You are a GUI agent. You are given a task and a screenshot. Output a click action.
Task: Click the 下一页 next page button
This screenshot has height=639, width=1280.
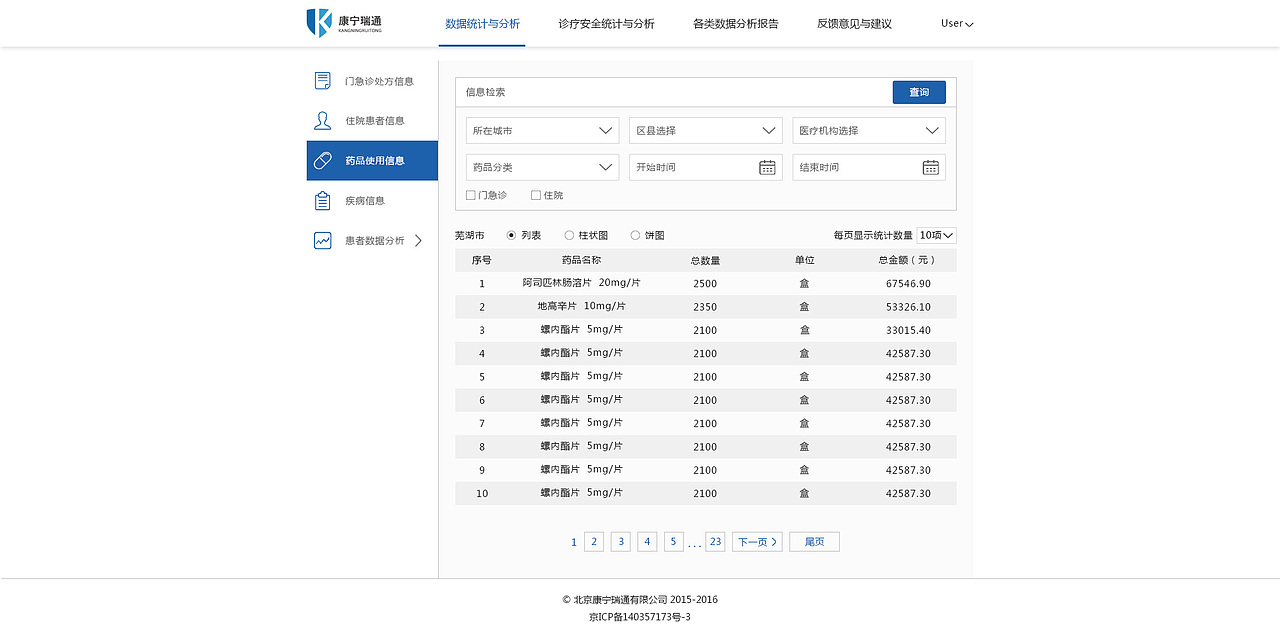coord(757,542)
